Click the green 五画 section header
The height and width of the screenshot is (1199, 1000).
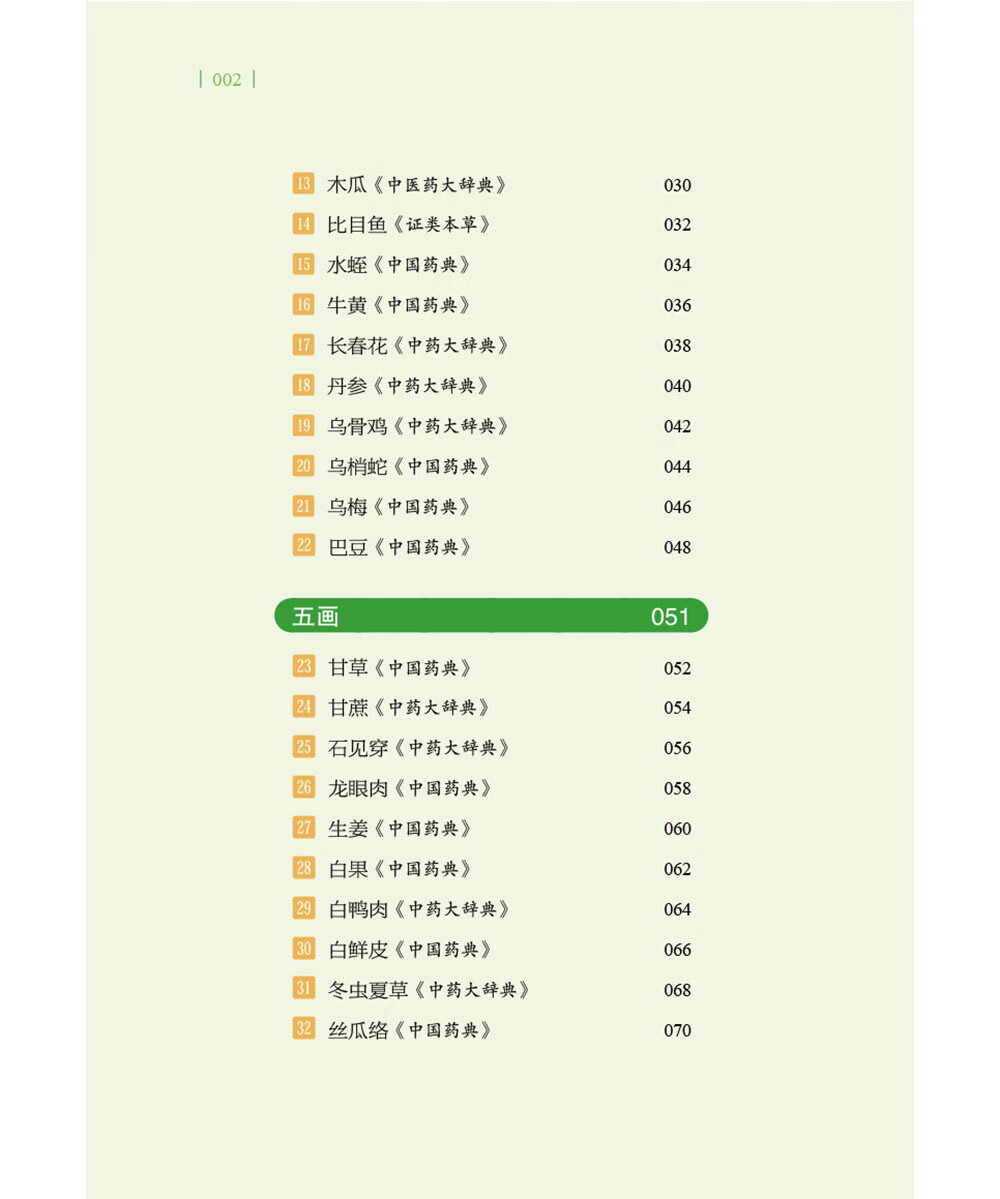pyautogui.click(x=491, y=616)
